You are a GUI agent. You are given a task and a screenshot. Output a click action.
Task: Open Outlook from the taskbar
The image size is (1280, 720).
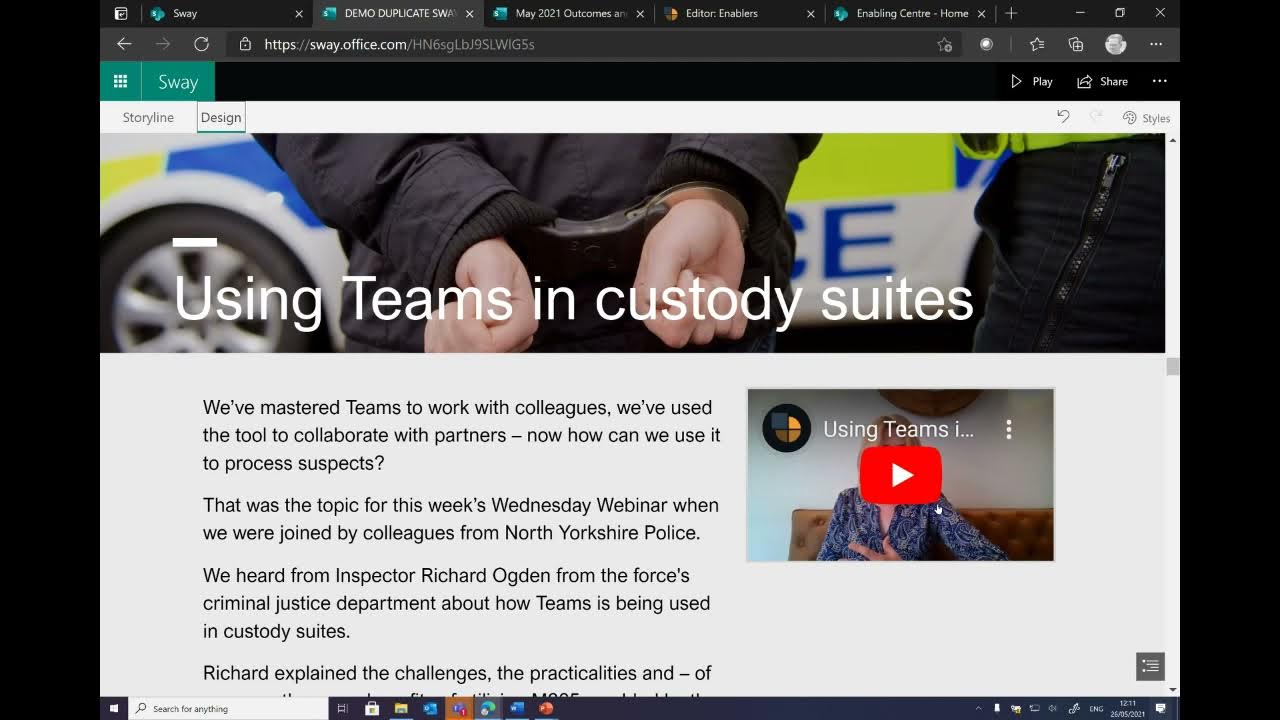click(430, 708)
